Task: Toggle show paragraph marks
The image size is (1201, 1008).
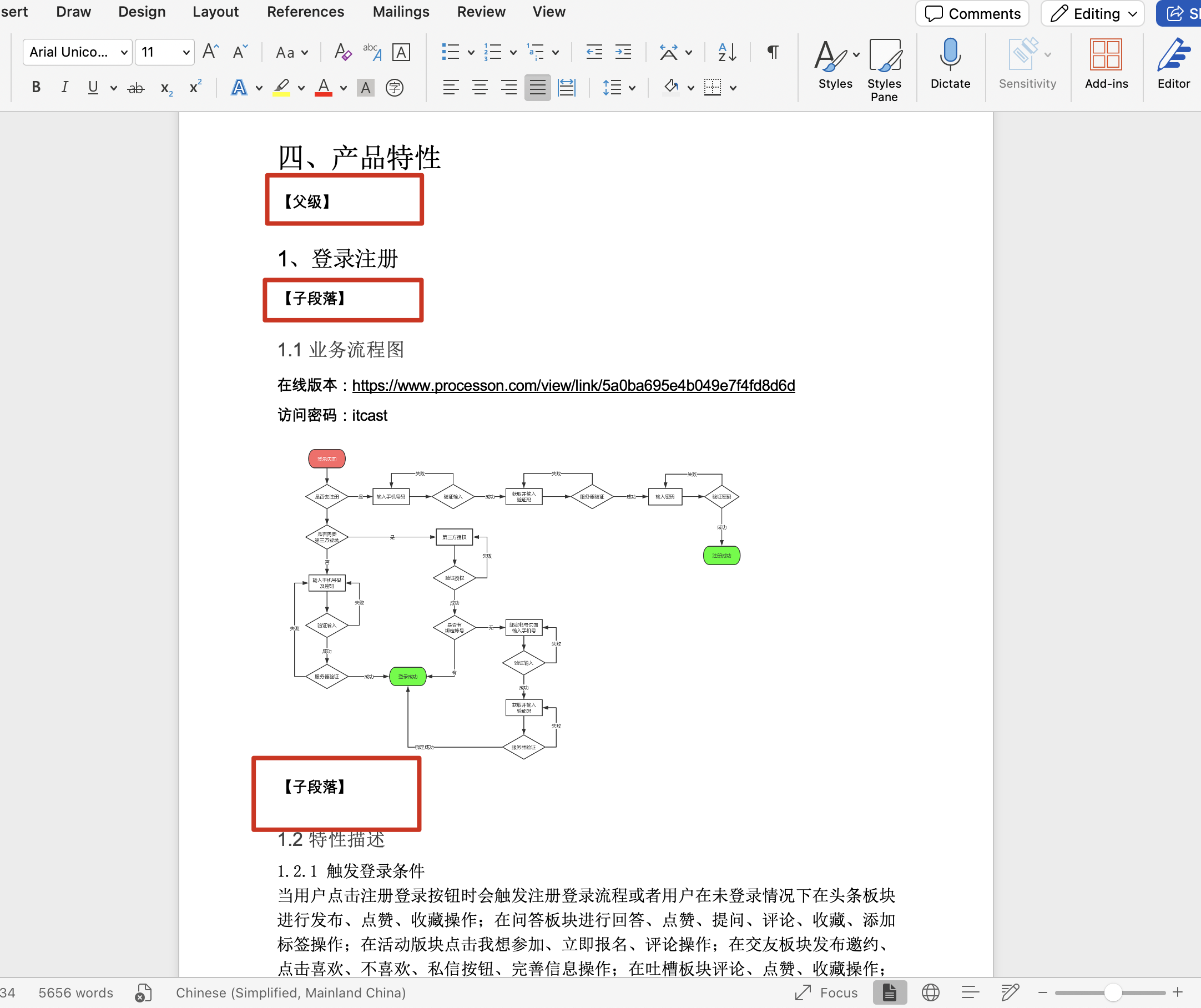Action: pyautogui.click(x=773, y=53)
